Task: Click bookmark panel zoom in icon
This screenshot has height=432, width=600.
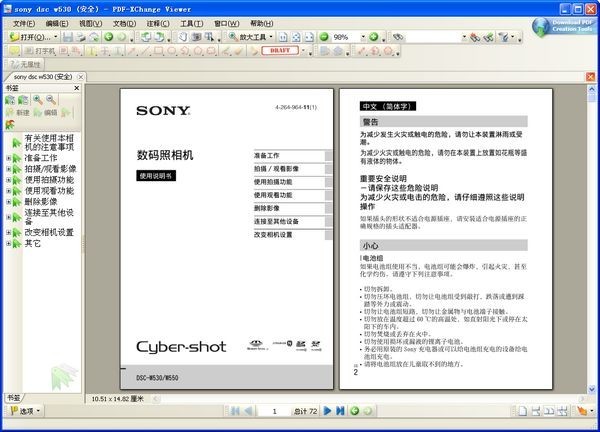Action: pos(38,100)
